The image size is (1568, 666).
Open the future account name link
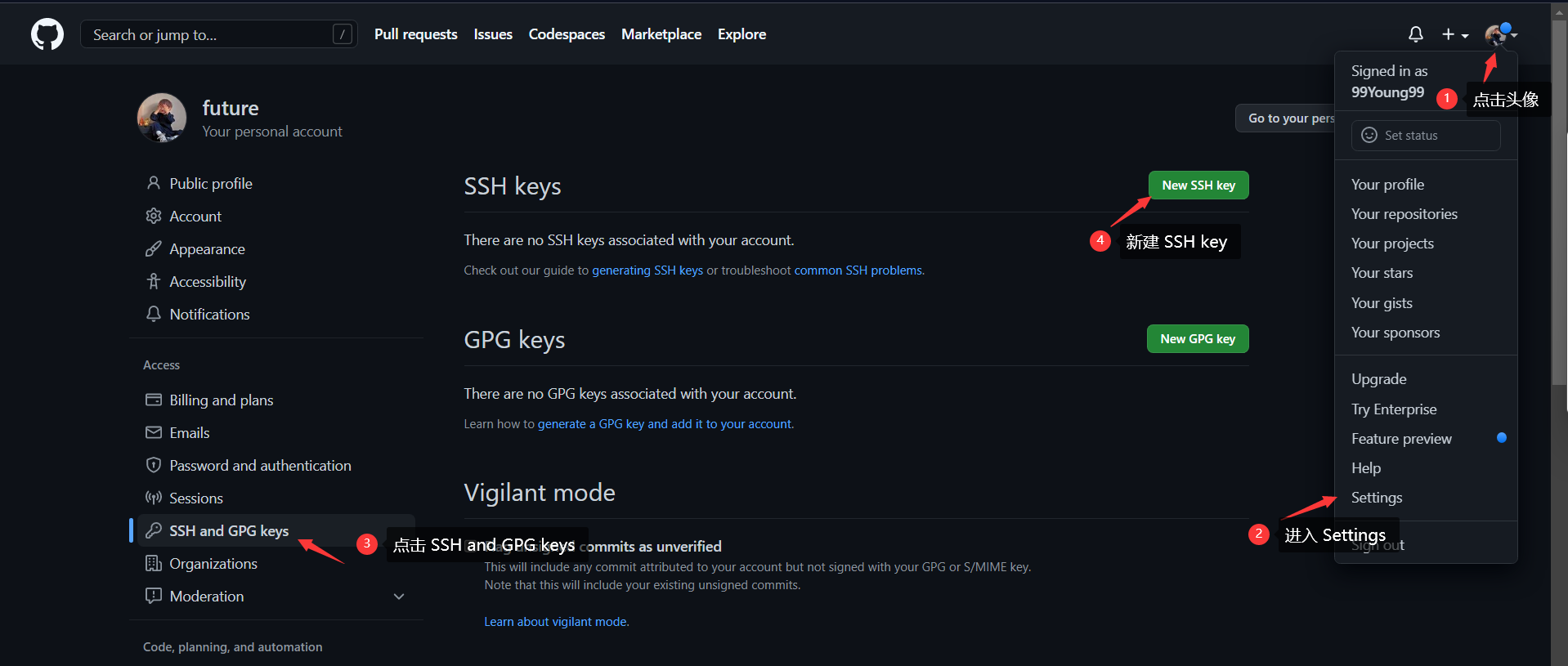[231, 108]
